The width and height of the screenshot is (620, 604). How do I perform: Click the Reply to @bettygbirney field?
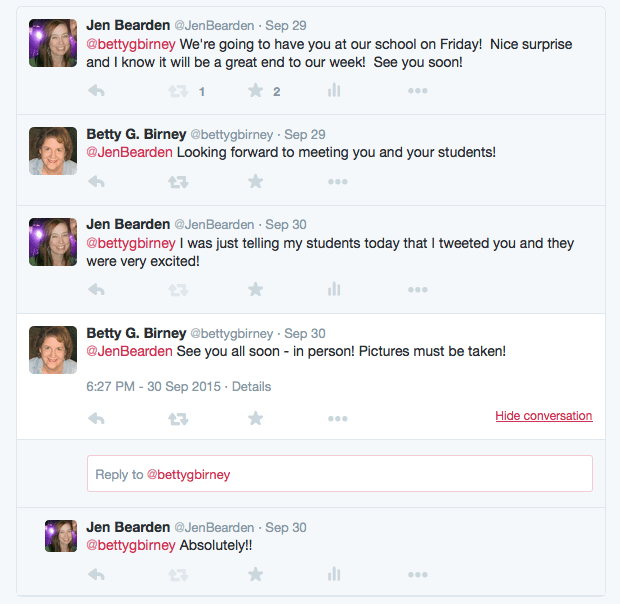pyautogui.click(x=339, y=474)
